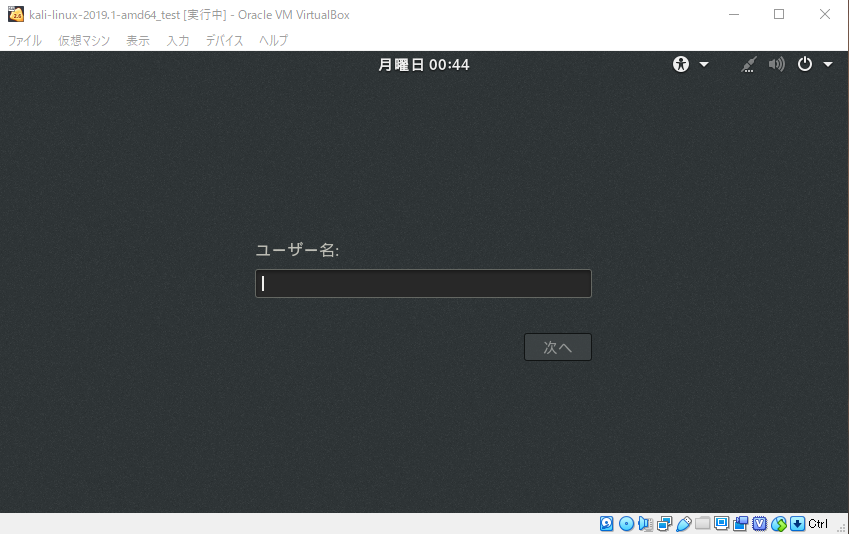The height and width of the screenshot is (534, 849).
Task: Click the optical disc indicator icon
Action: 626,524
